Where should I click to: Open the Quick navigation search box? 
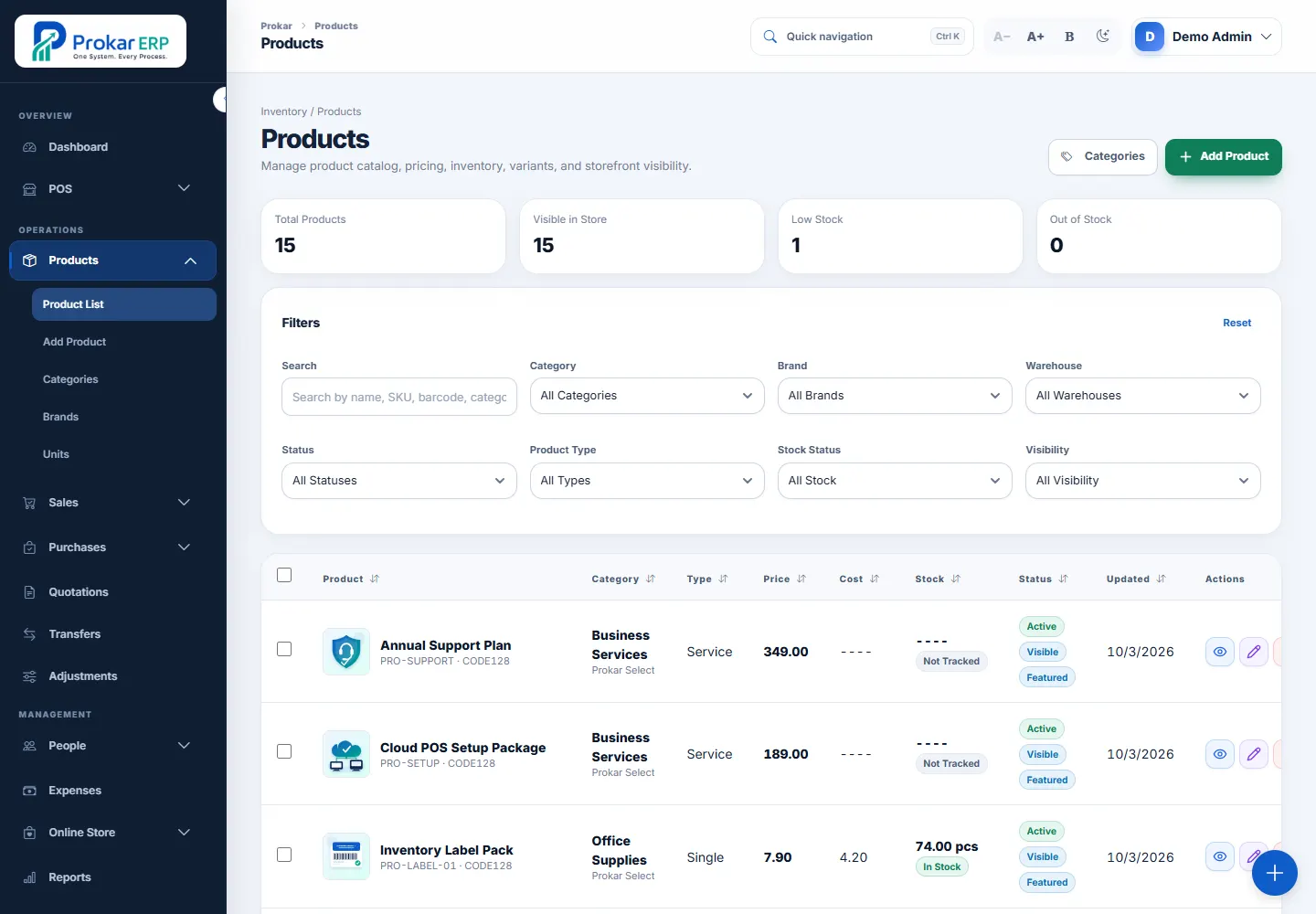862,37
